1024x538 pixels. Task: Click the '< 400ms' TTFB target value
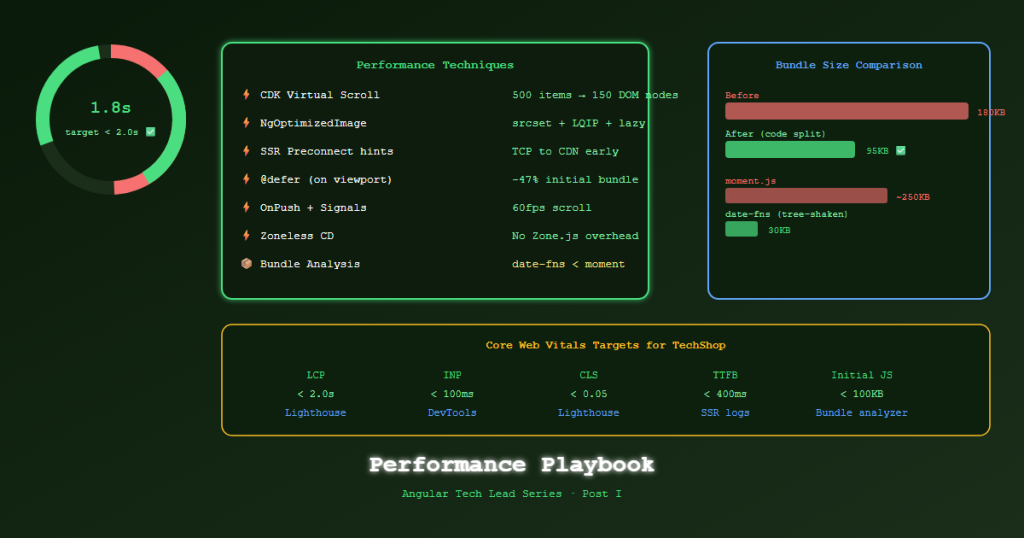click(x=725, y=394)
